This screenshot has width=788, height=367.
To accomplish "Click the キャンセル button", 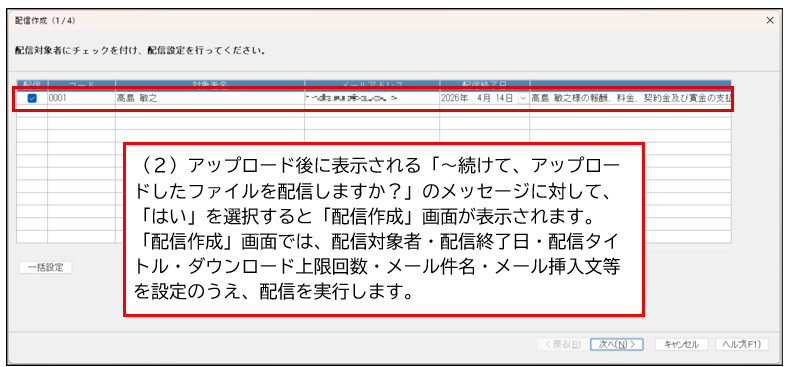I will point(681,344).
